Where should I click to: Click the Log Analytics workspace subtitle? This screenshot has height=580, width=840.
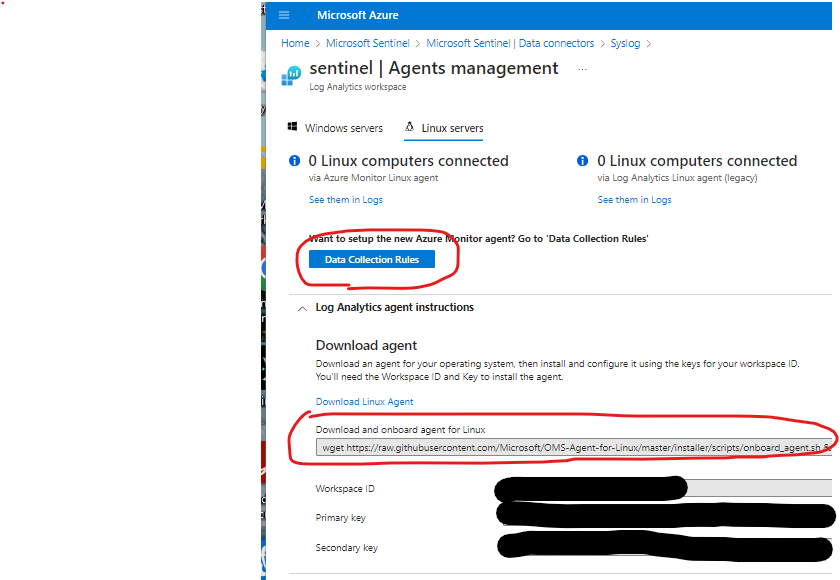[x=357, y=87]
